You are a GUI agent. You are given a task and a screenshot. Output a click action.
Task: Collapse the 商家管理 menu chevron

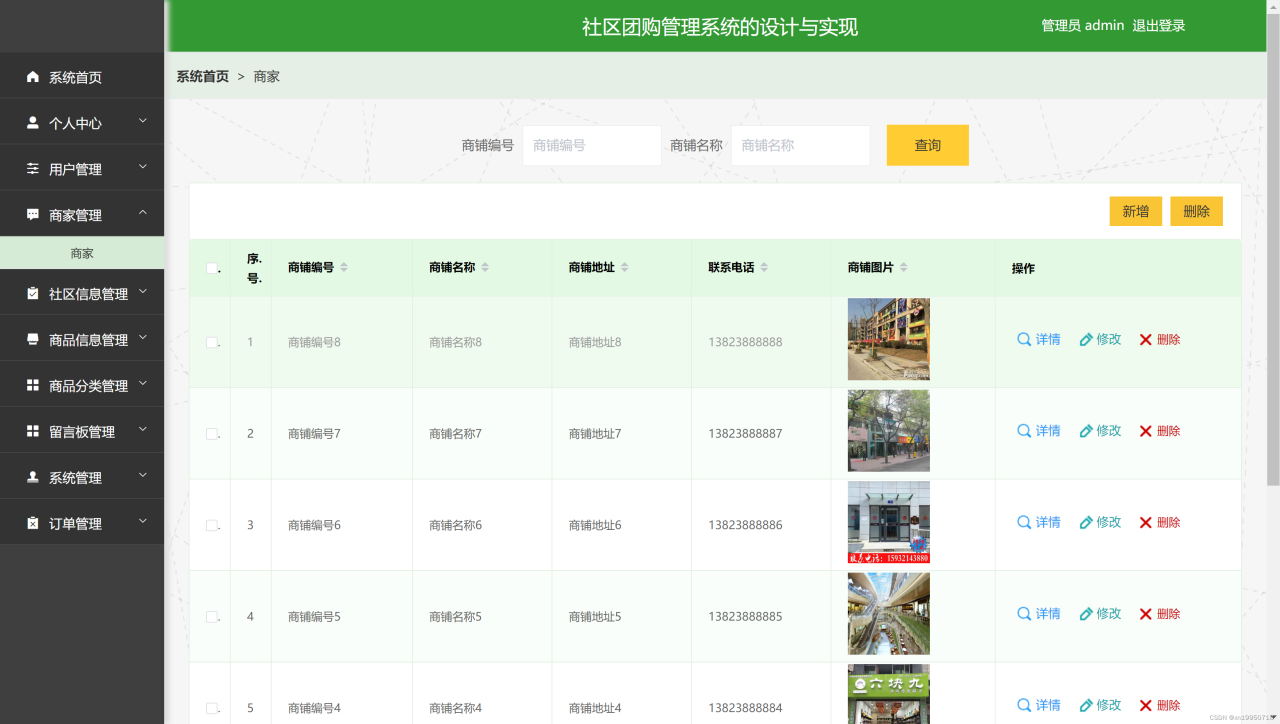click(142, 213)
